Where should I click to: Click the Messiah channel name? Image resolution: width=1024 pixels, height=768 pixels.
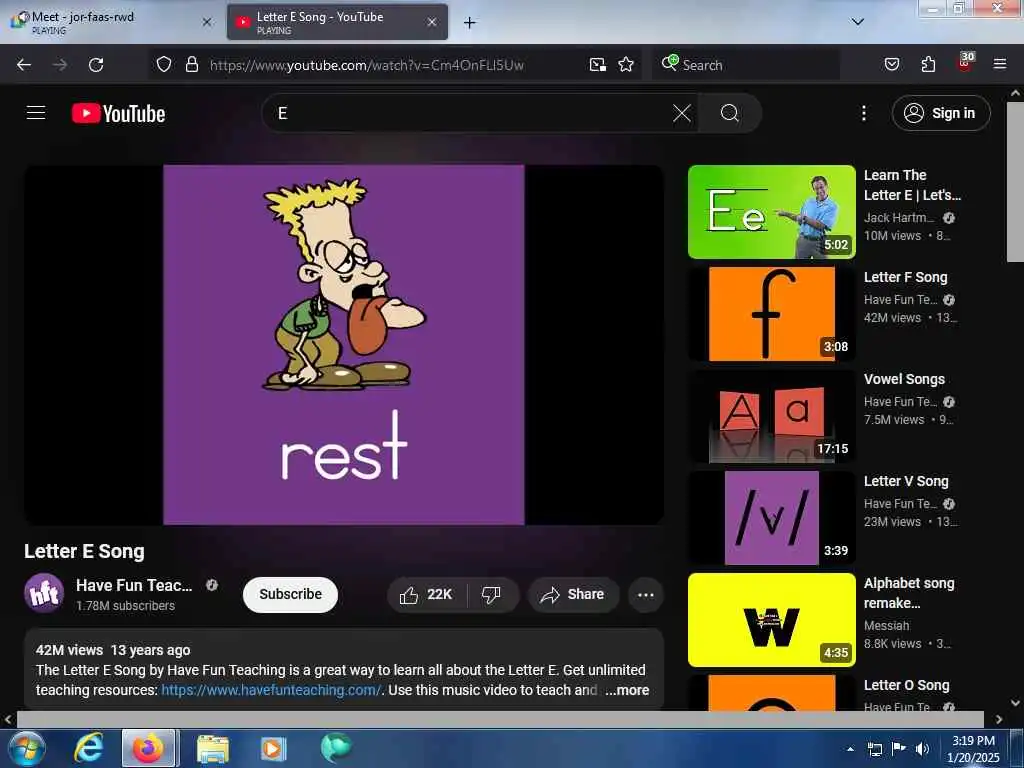886,625
